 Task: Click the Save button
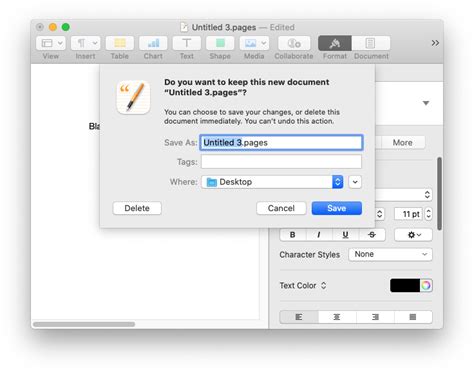pyautogui.click(x=337, y=208)
